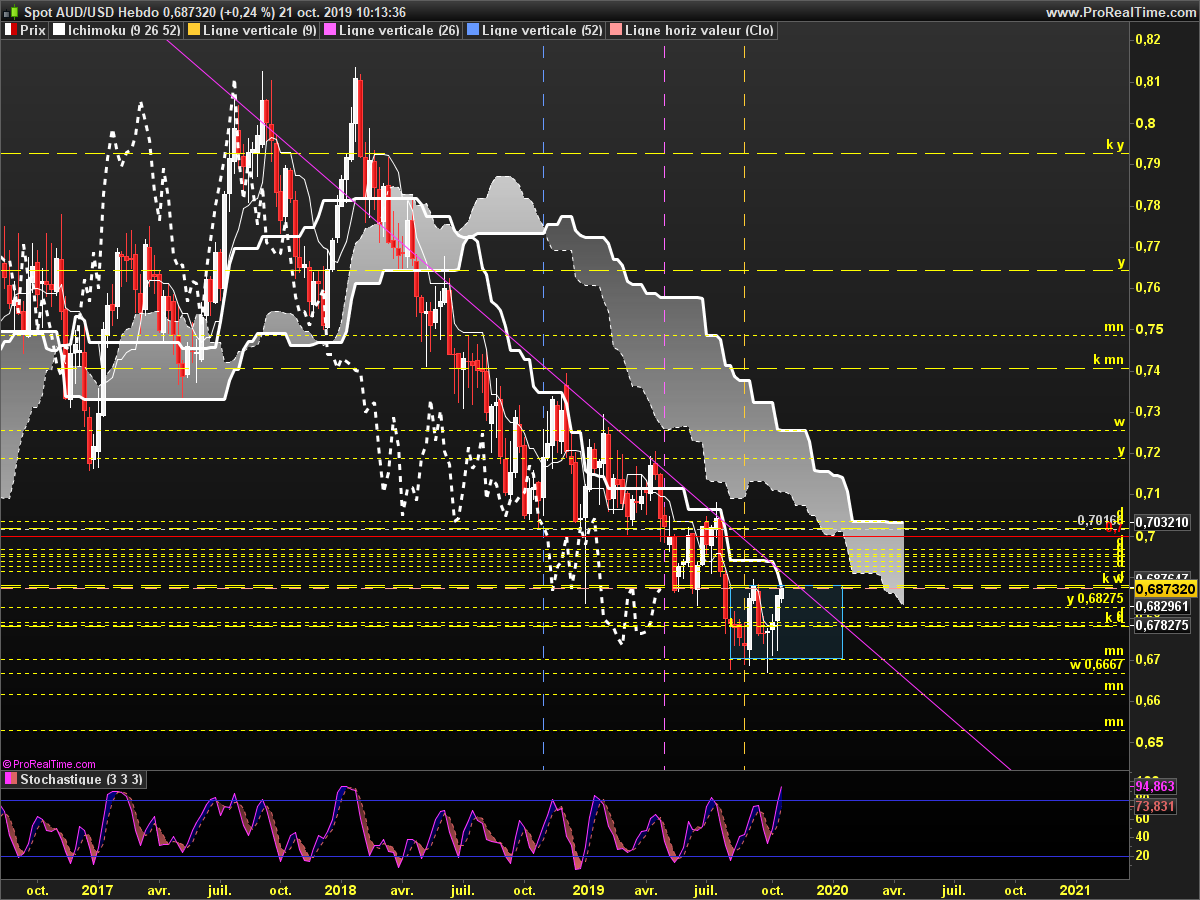Click the 'w 0,6667' level annotation
The width and height of the screenshot is (1200, 900).
[1097, 664]
